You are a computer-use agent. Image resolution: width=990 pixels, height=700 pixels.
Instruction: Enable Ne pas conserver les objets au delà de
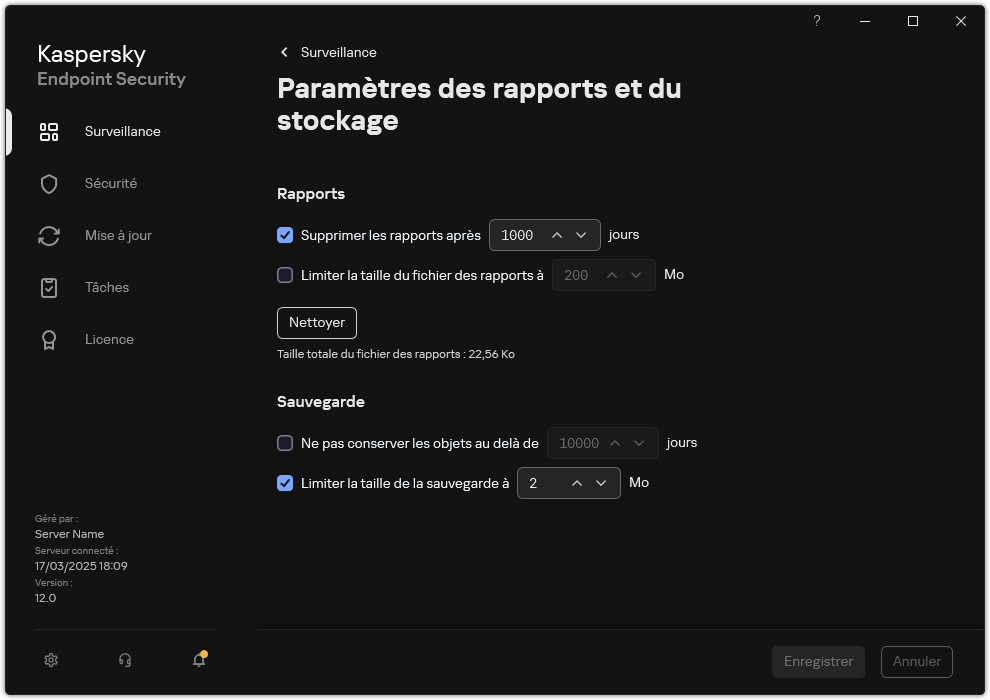click(285, 443)
